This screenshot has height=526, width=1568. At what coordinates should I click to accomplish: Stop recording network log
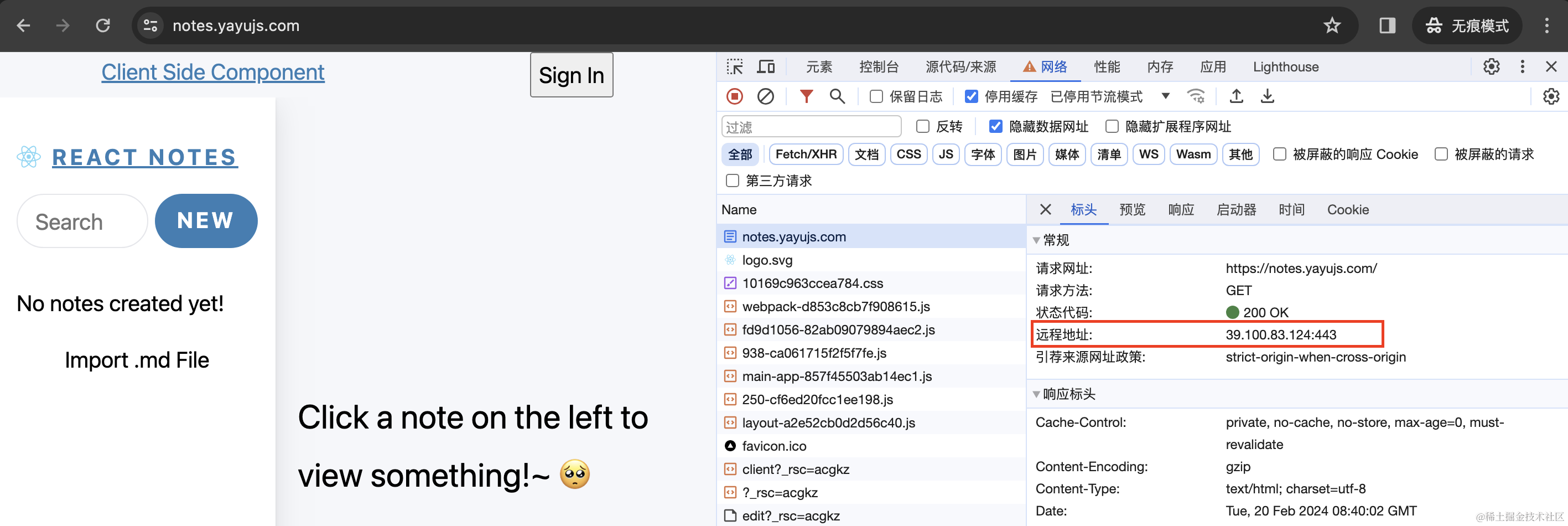735,96
